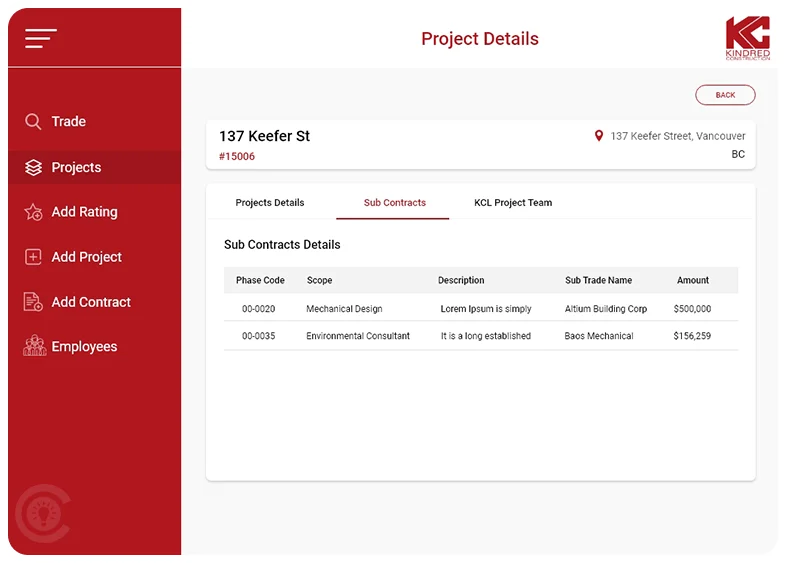Open the hamburger menu icon

41,38
